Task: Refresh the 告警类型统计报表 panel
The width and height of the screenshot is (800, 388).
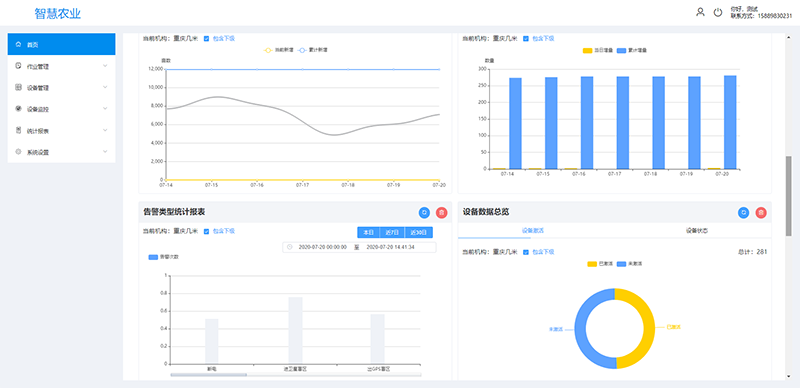Action: [424, 212]
